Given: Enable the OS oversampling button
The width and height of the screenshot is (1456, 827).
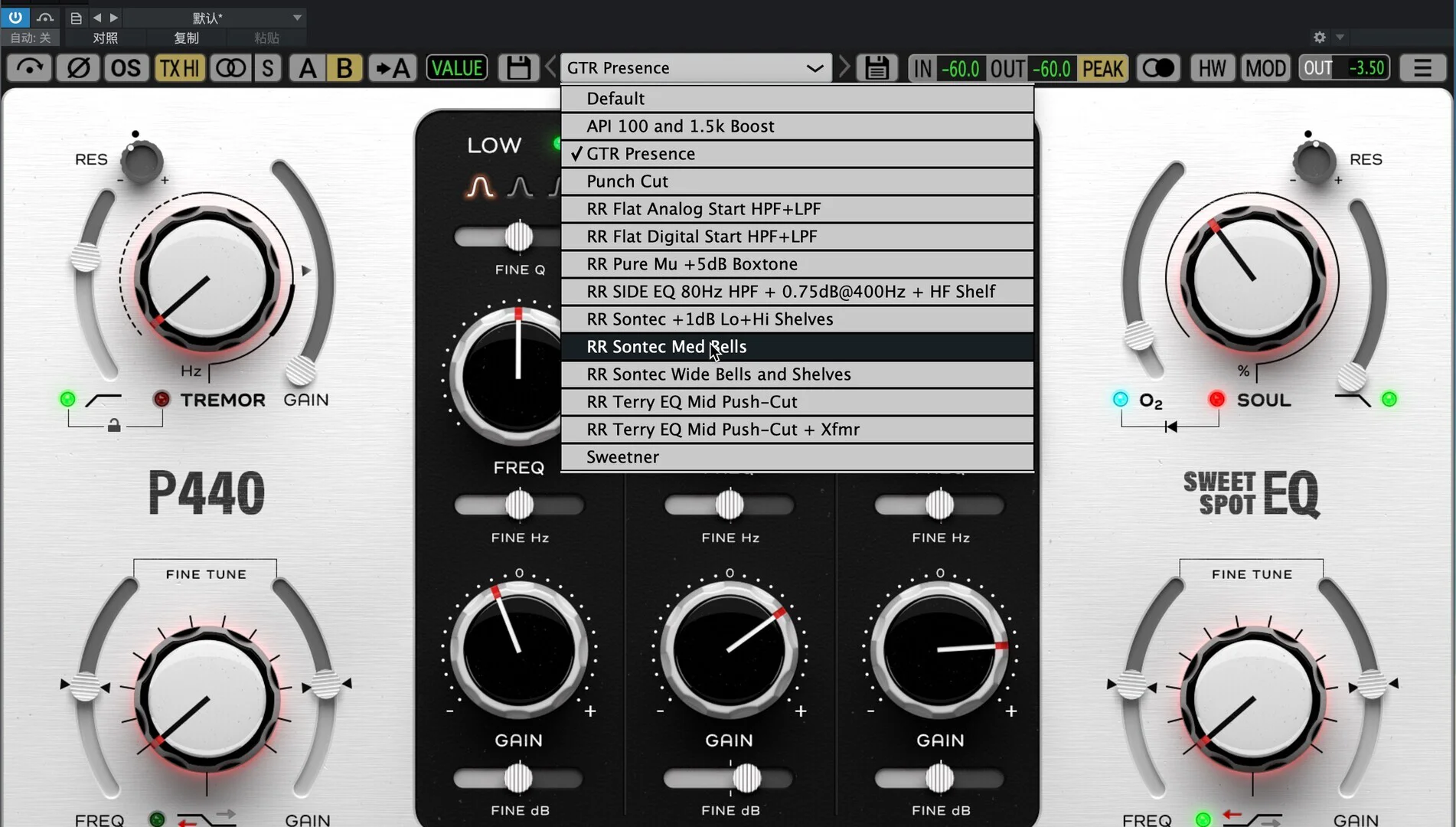Looking at the screenshot, I should point(126,68).
